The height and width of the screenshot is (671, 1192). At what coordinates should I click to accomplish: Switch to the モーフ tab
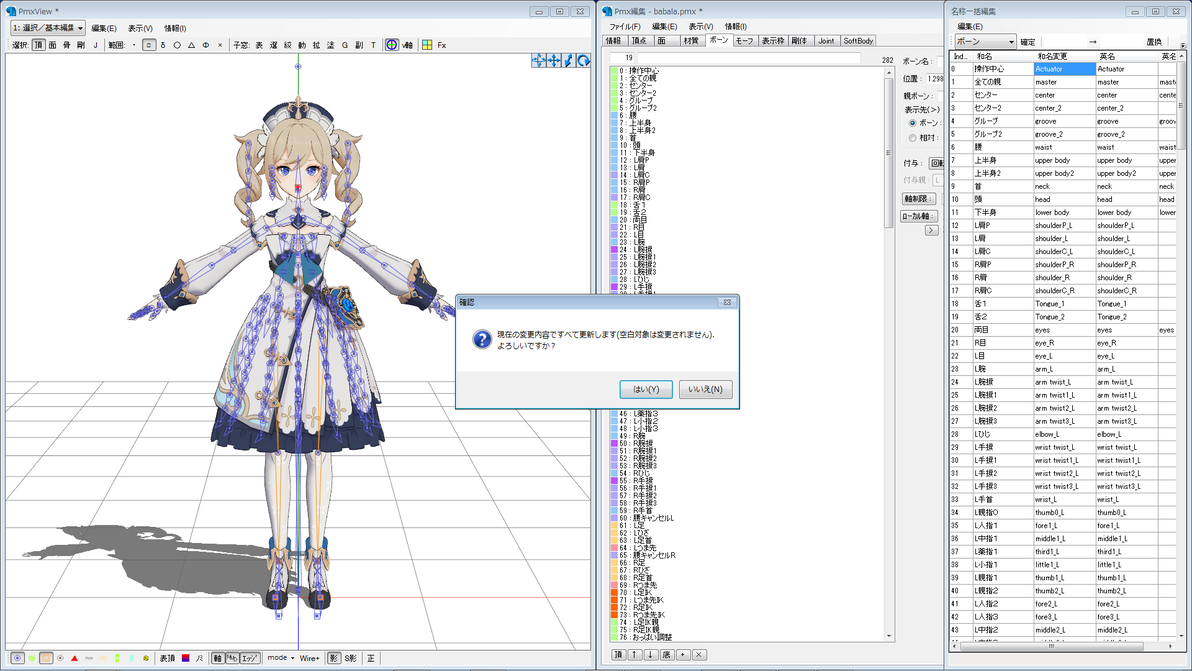744,41
